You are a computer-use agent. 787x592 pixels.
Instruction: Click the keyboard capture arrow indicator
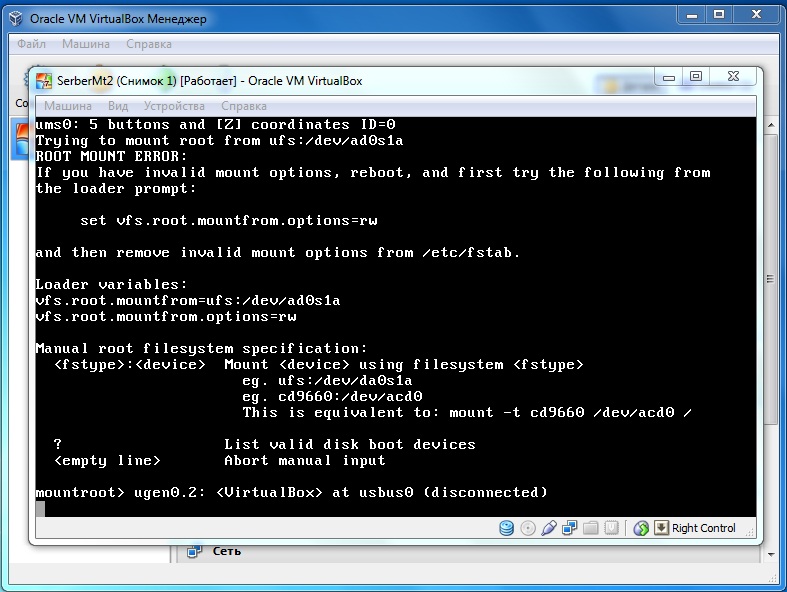pos(660,528)
